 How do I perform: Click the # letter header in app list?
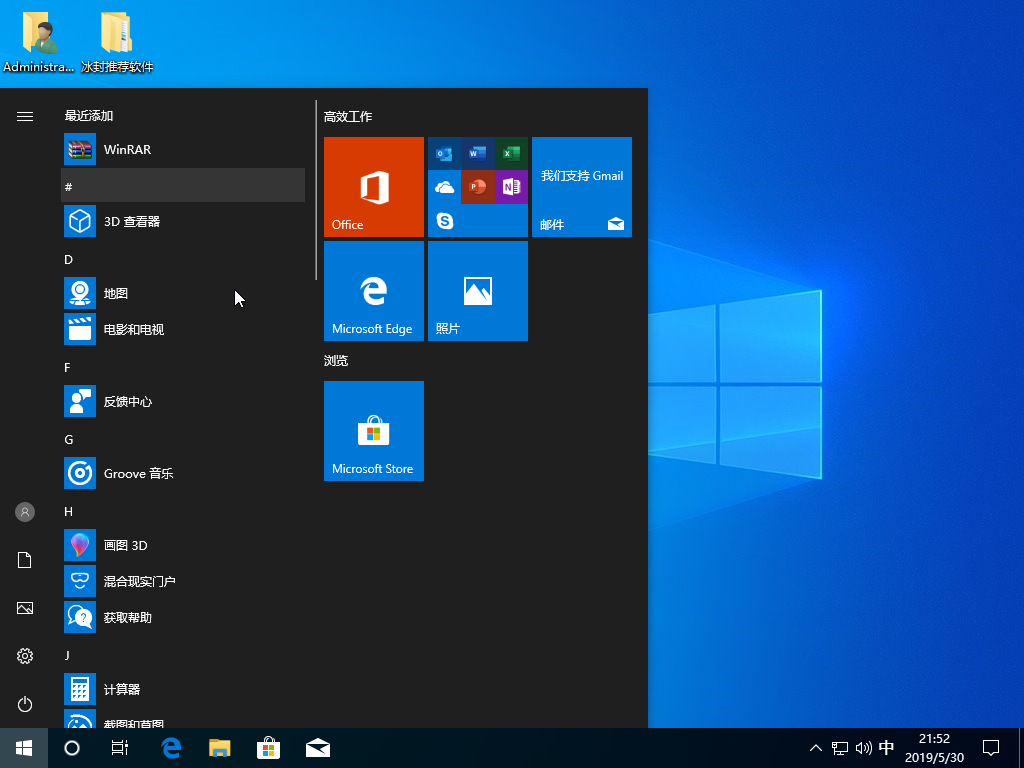183,185
